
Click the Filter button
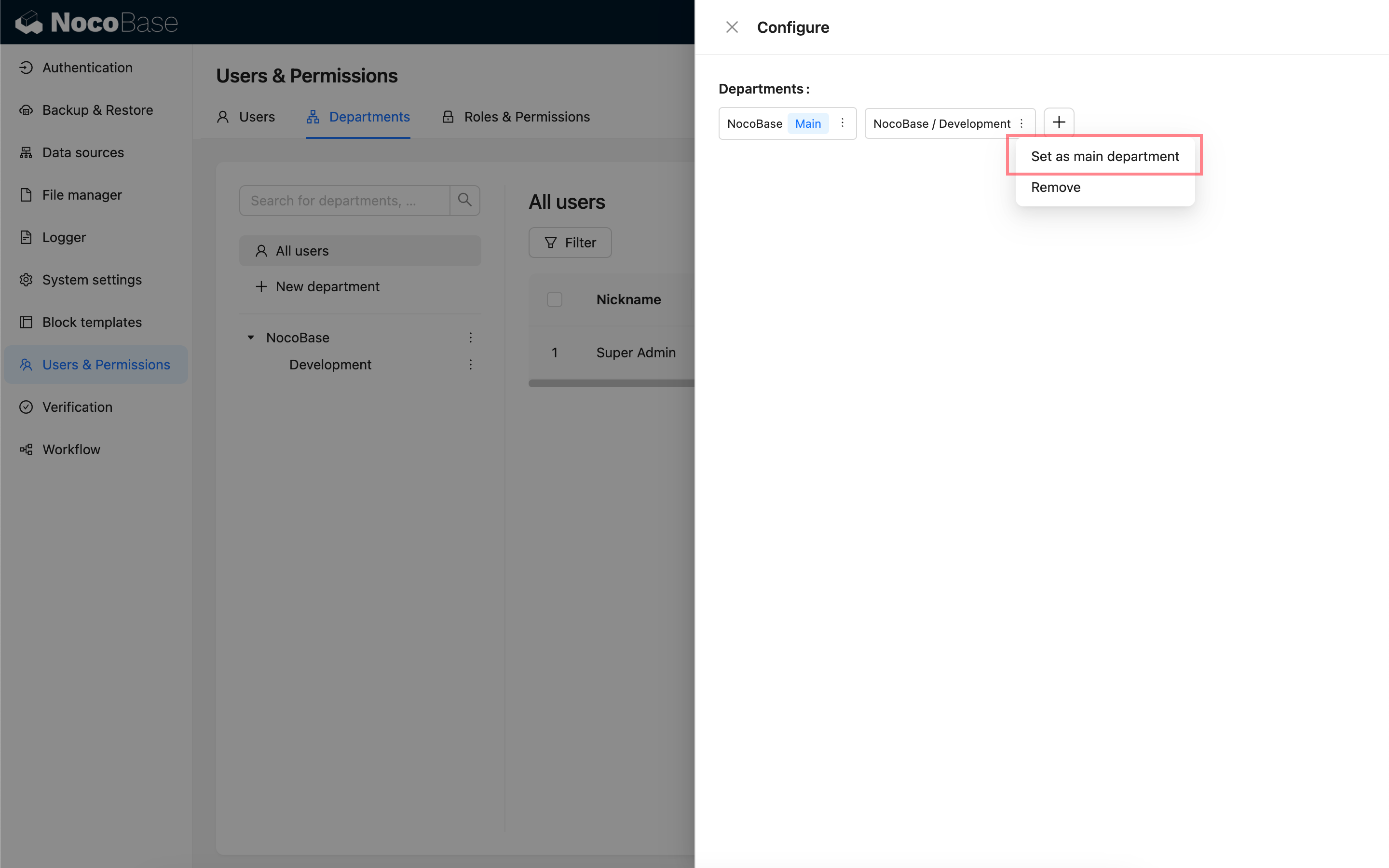tap(570, 242)
